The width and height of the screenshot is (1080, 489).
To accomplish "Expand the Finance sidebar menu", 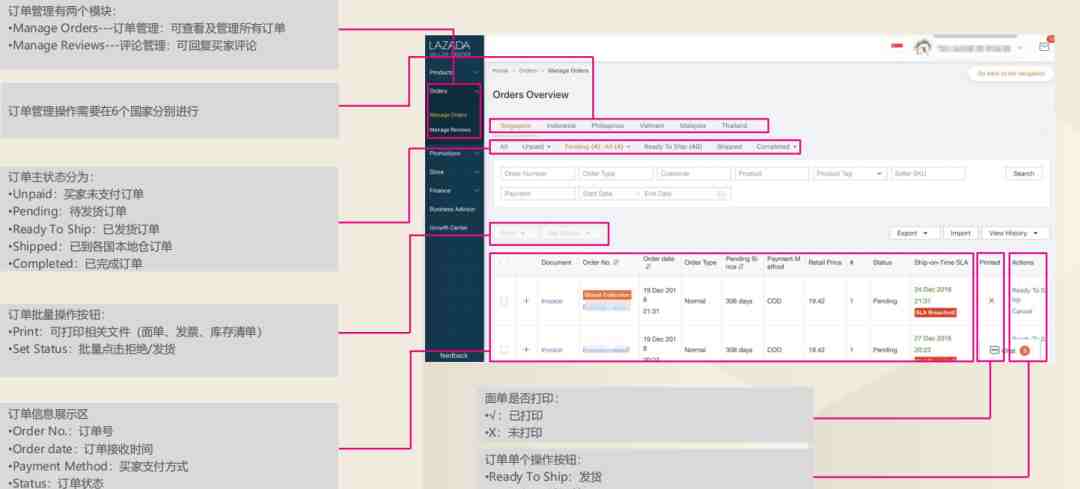I will click(453, 191).
